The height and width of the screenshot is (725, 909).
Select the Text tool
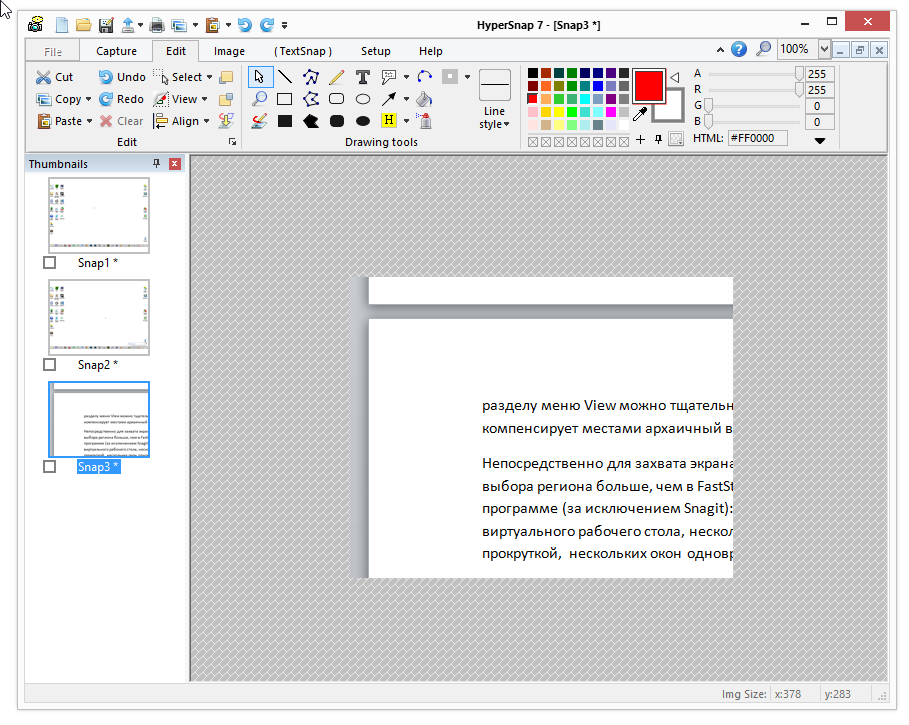click(x=363, y=77)
